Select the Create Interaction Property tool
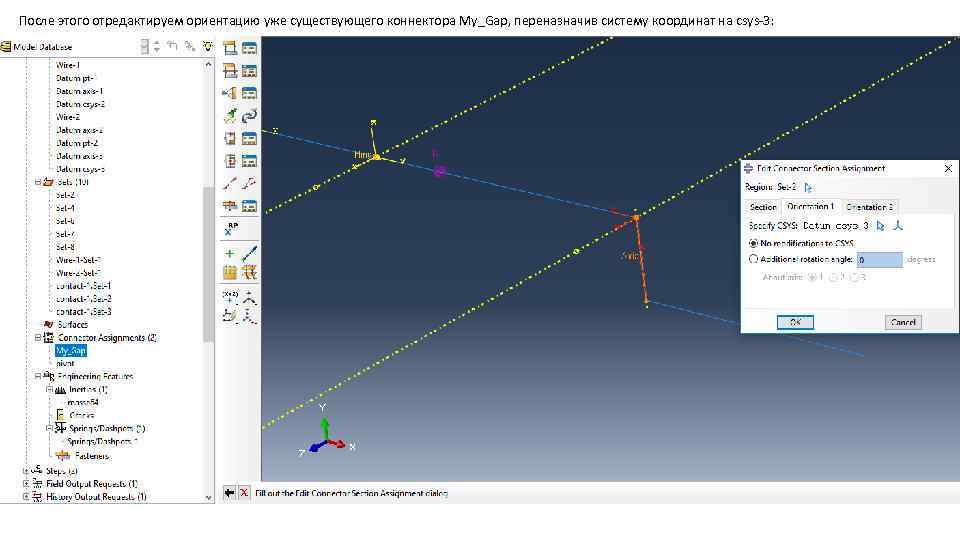This screenshot has height=540, width=960. (x=230, y=70)
